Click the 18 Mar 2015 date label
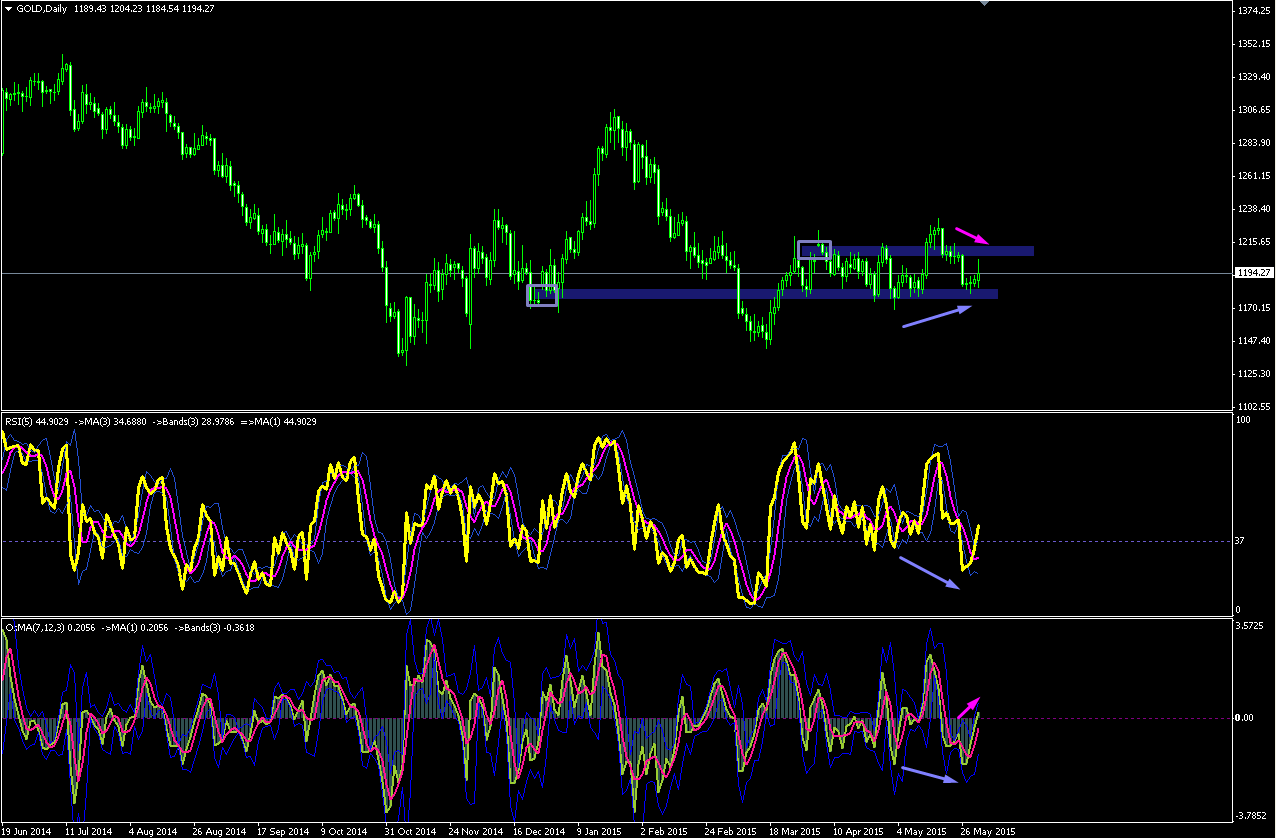The image size is (1276, 838). [x=793, y=830]
